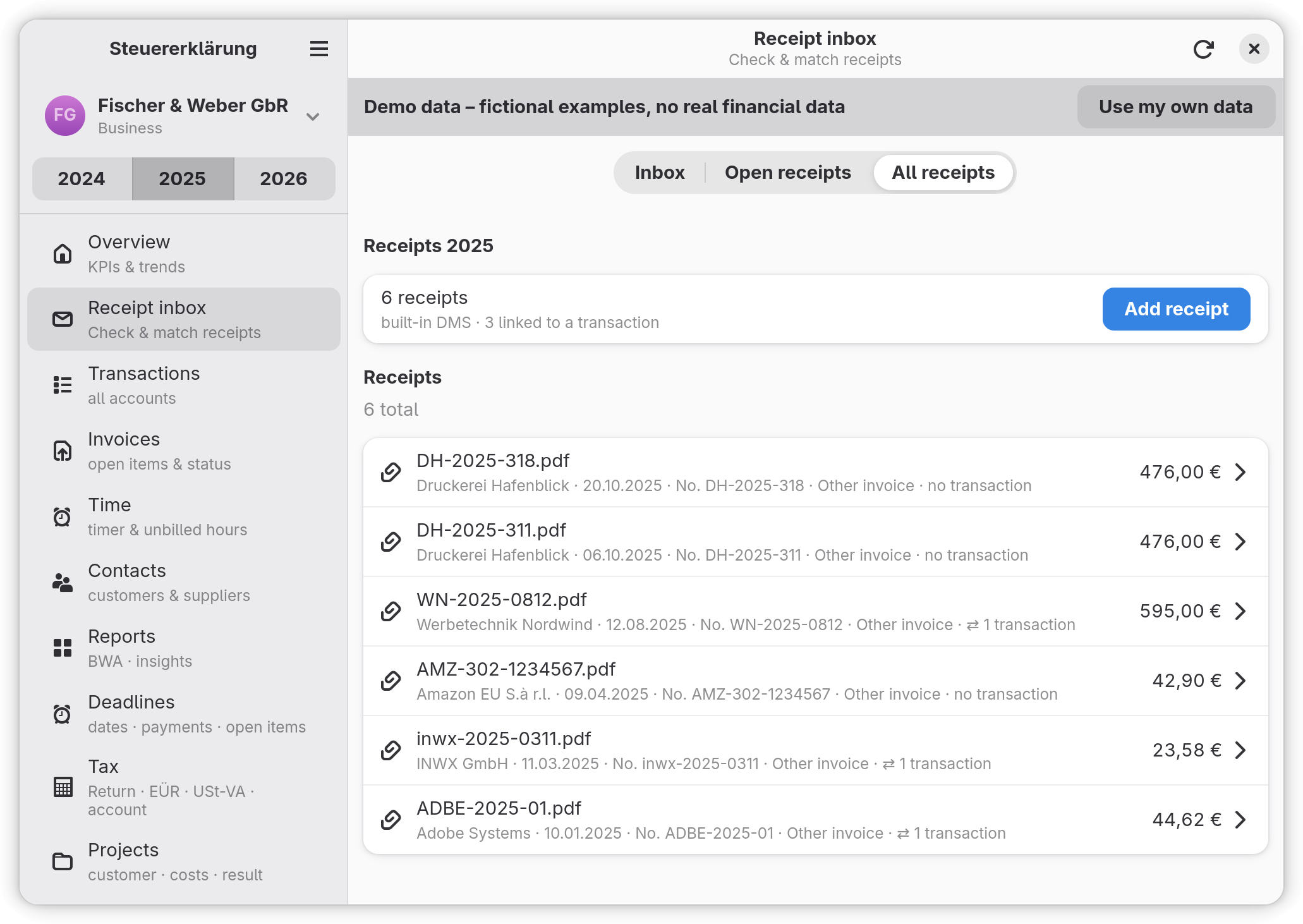1303x924 pixels.
Task: Click the DH-2025-311.pdf file name
Action: coord(492,530)
